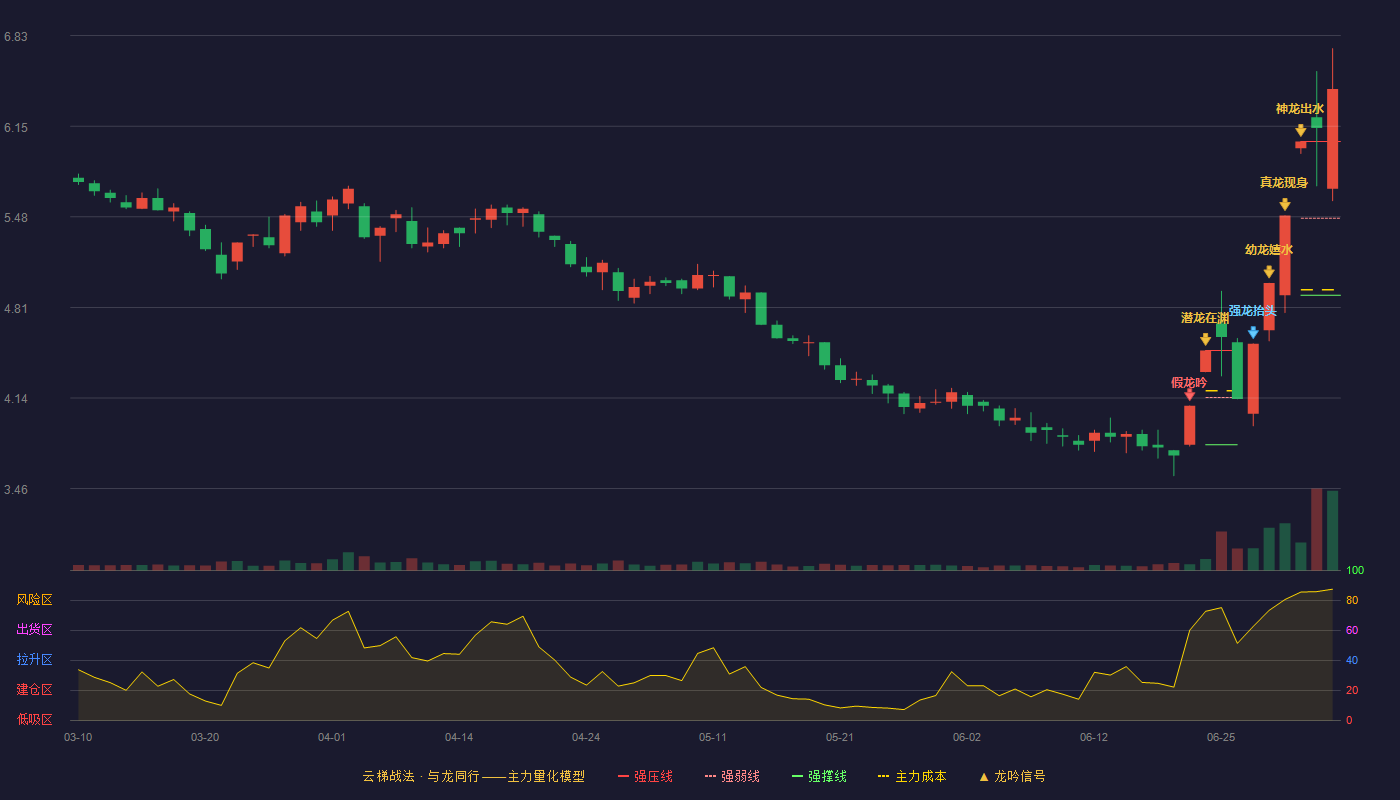Screen dimensions: 1400x800
Task: Click the 4.81 price axis label
Action: coord(15,309)
